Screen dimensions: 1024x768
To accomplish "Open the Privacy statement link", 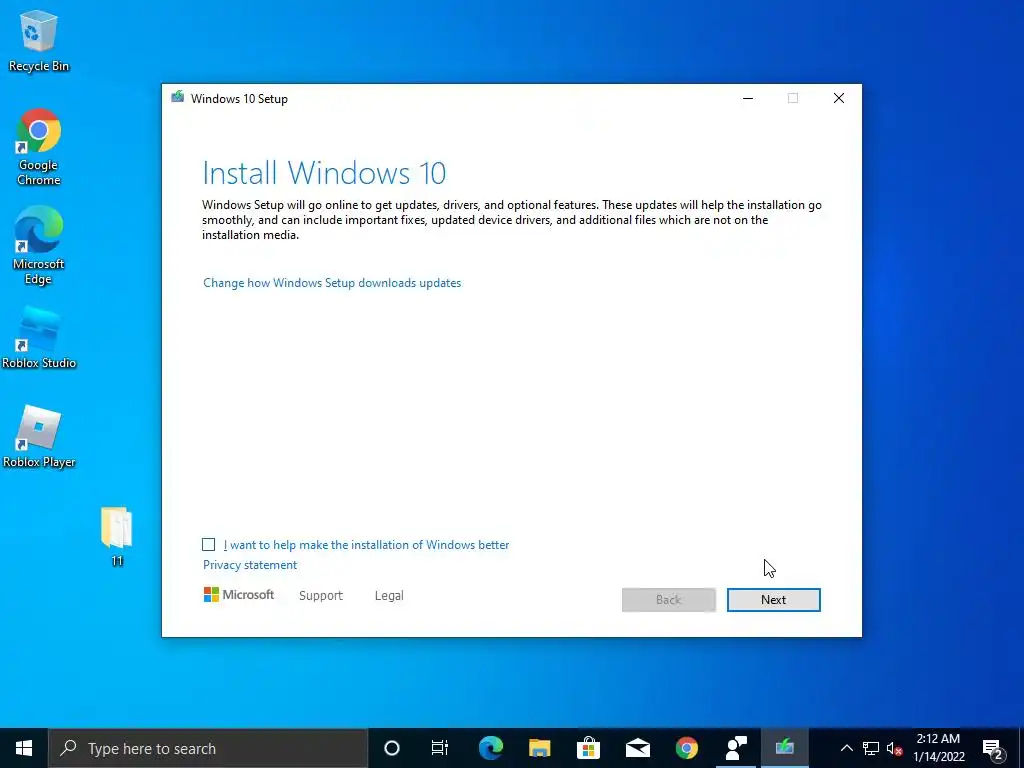I will click(x=249, y=565).
